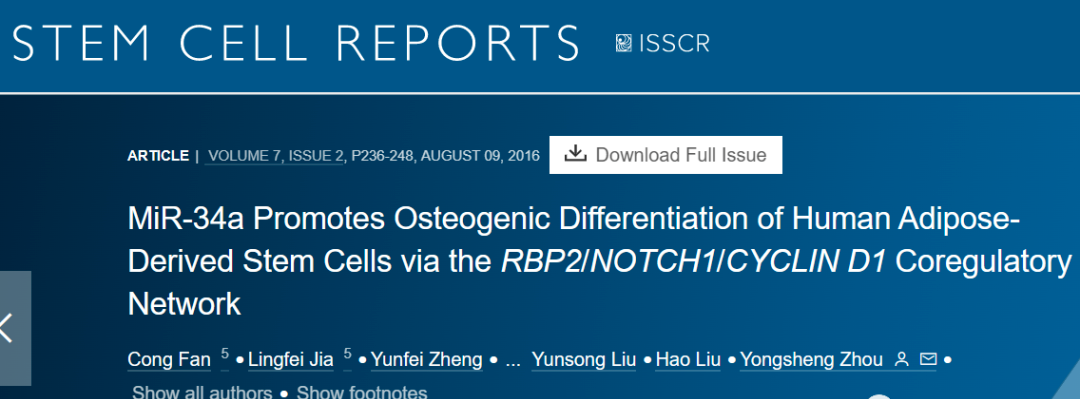Click Download Full Issue button
The image size is (1080, 399).
(665, 155)
